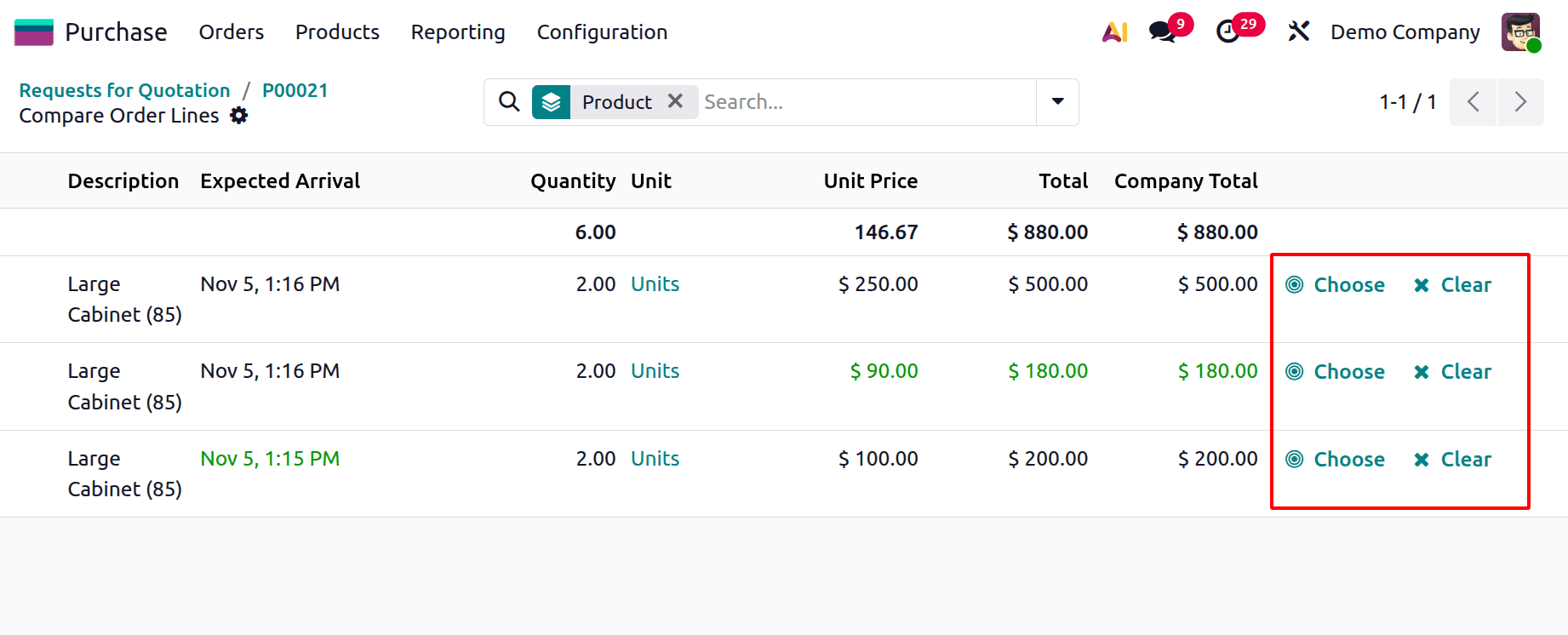Click the $ 880.00 Company Total sum
The height and width of the screenshot is (635, 1568).
1217,232
